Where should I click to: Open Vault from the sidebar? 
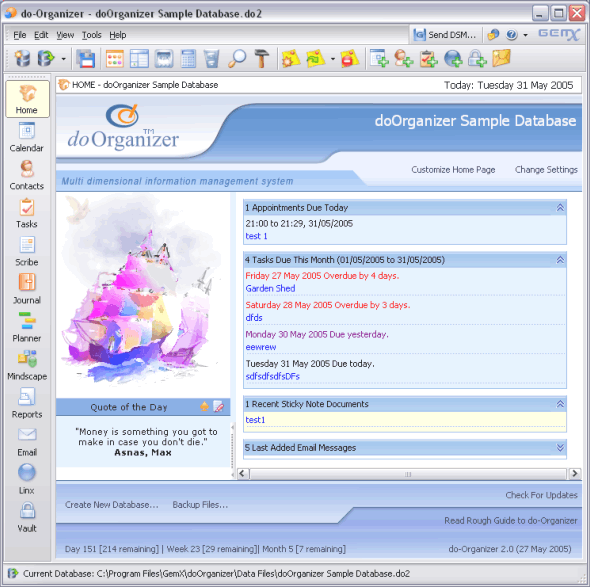[x=27, y=517]
